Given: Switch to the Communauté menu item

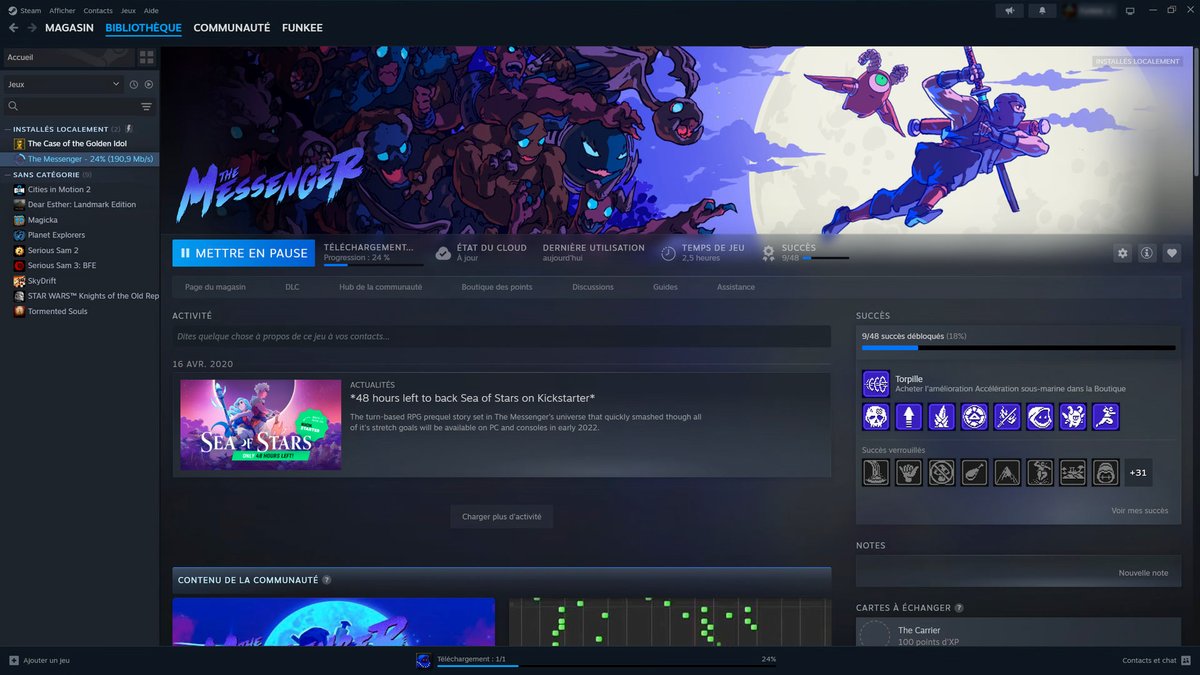Looking at the screenshot, I should 232,27.
